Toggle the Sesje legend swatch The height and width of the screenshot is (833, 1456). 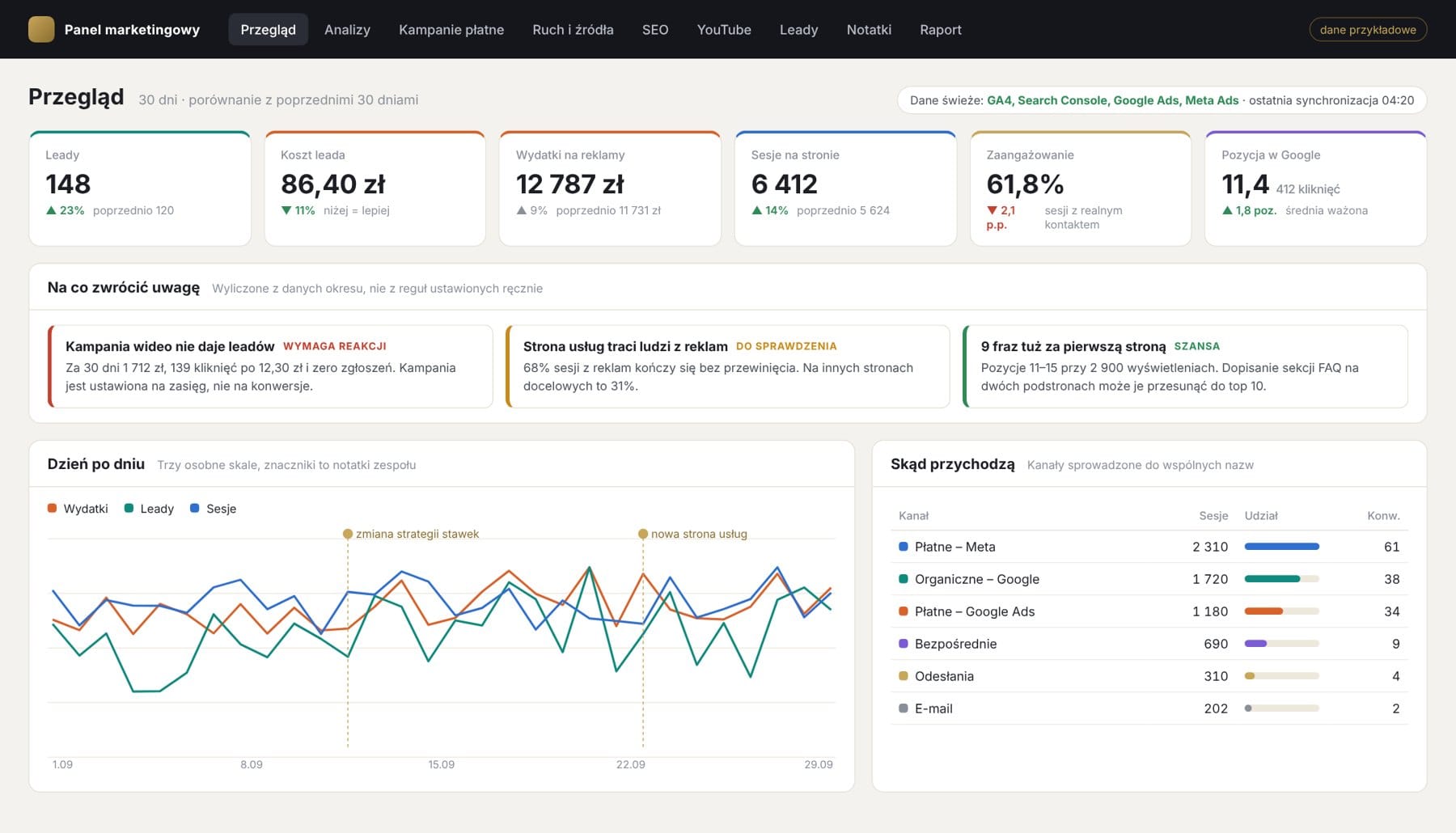[x=194, y=509]
